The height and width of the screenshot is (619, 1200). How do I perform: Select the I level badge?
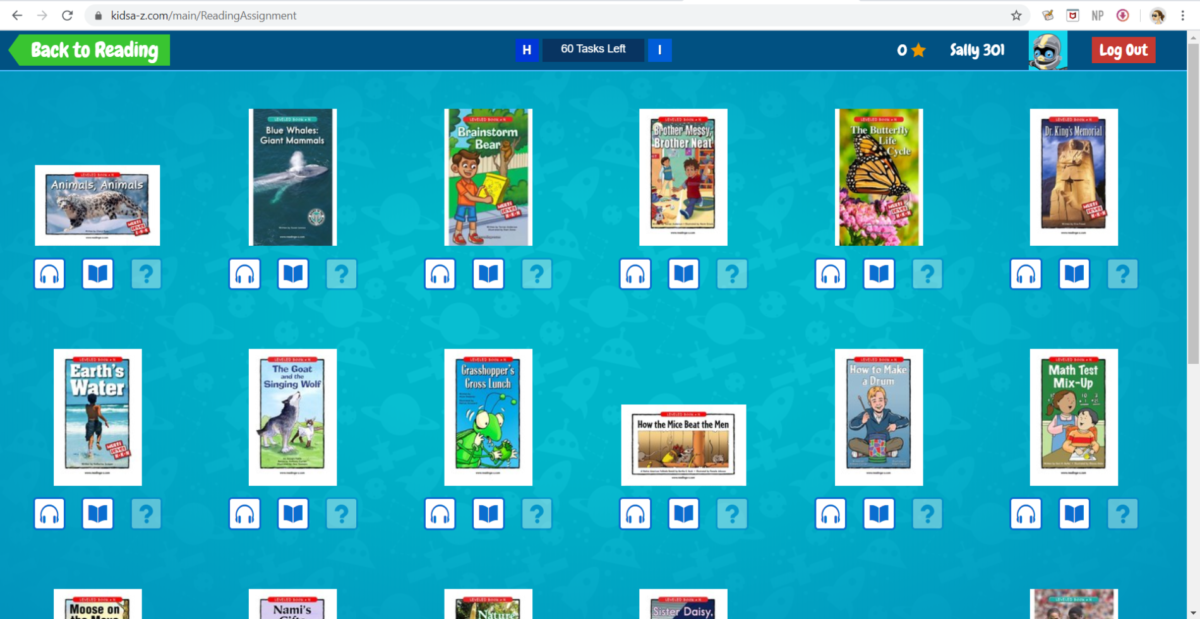point(659,49)
